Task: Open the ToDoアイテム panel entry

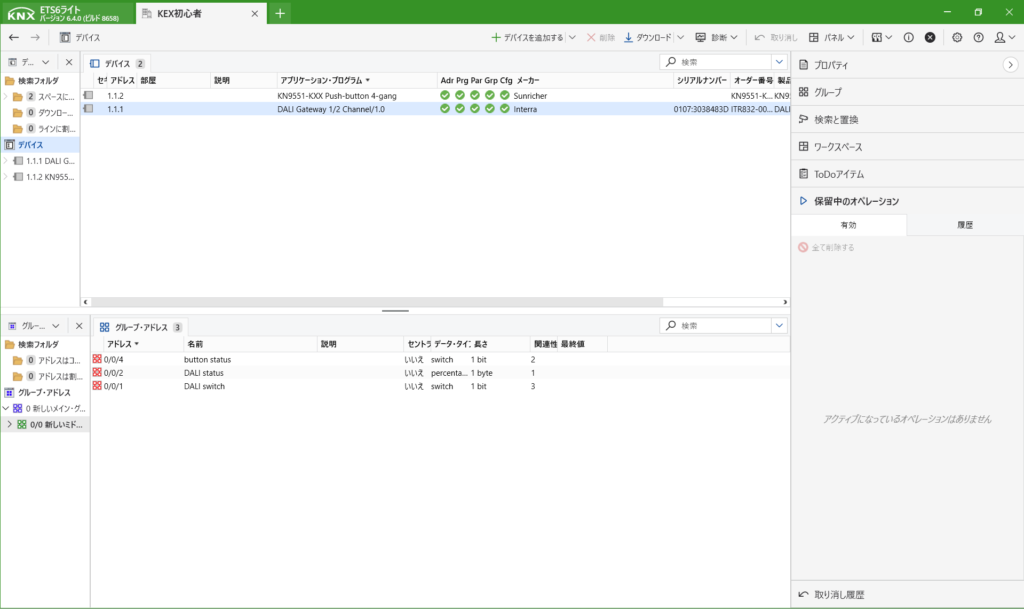Action: coord(838,174)
